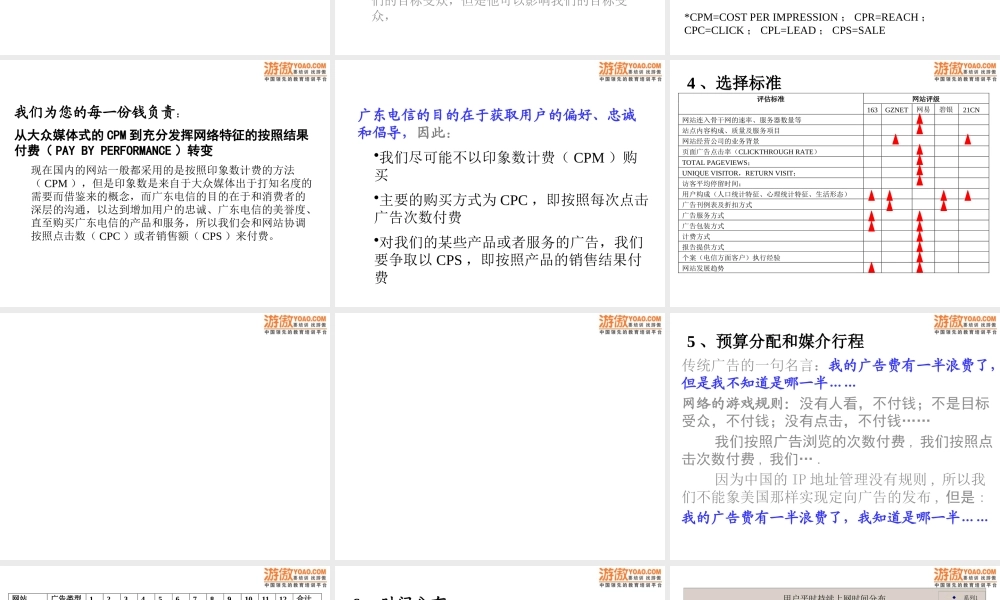Click the text CPC=CLICK

click(714, 30)
